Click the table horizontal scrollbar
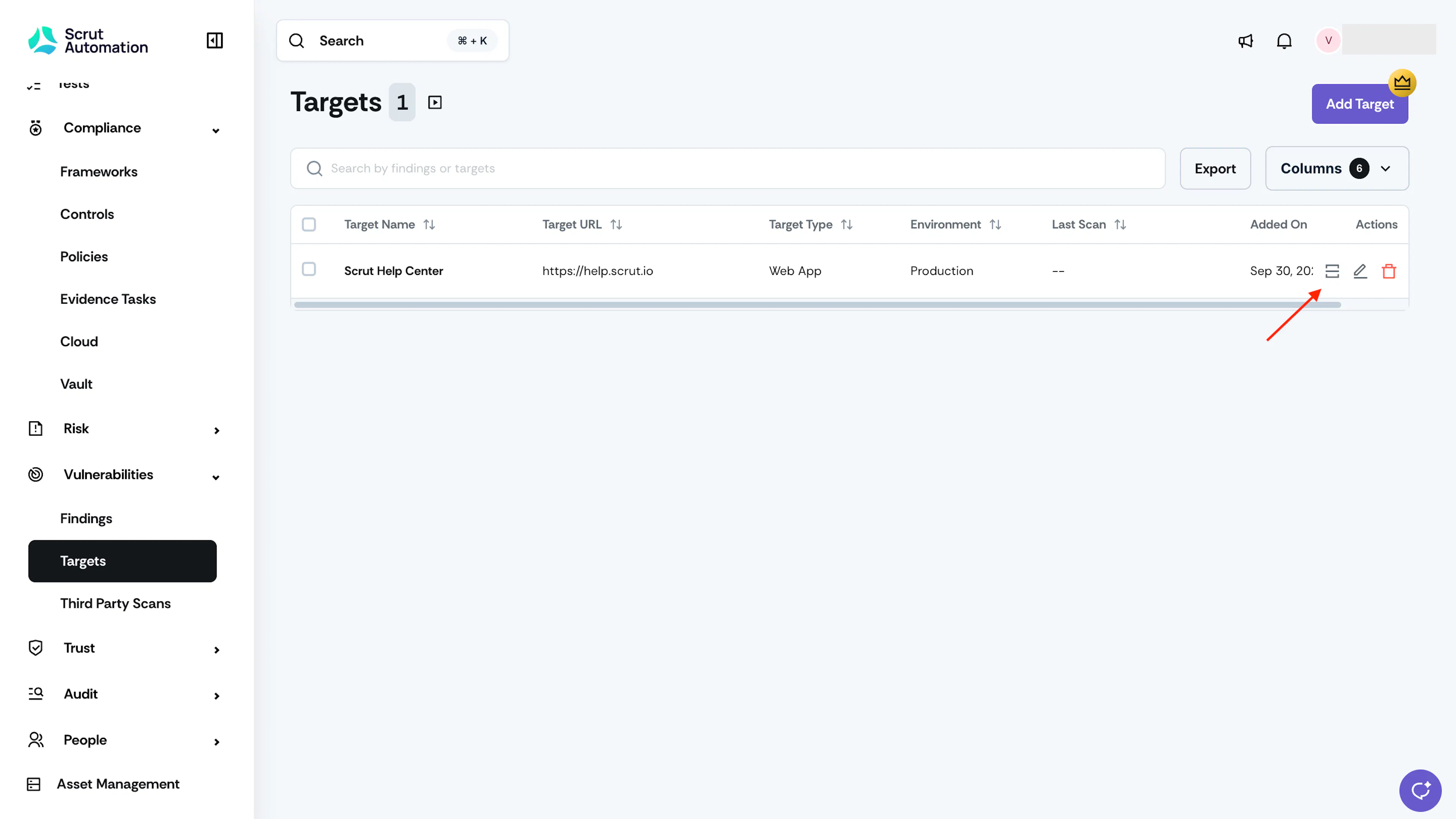This screenshot has height=819, width=1456. pos(817,304)
